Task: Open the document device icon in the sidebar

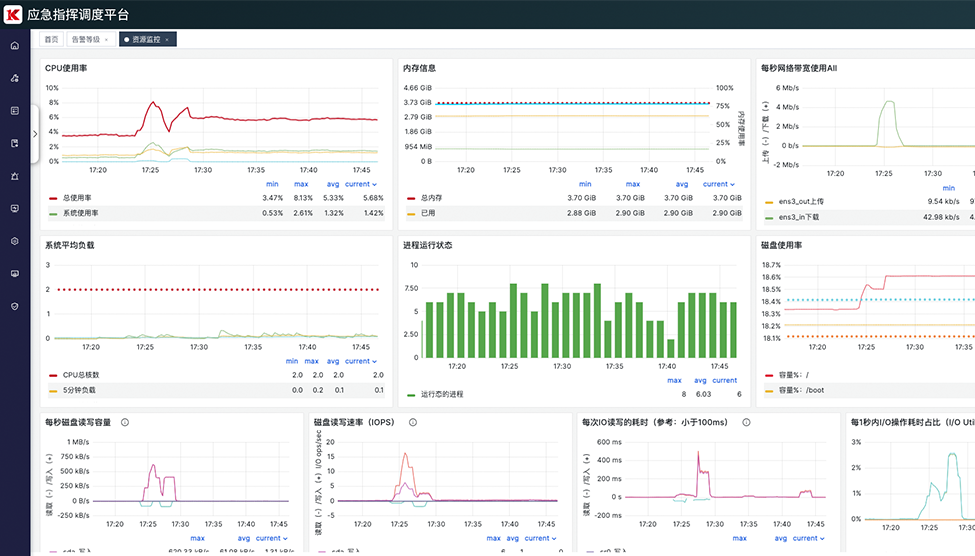Action: (x=15, y=143)
